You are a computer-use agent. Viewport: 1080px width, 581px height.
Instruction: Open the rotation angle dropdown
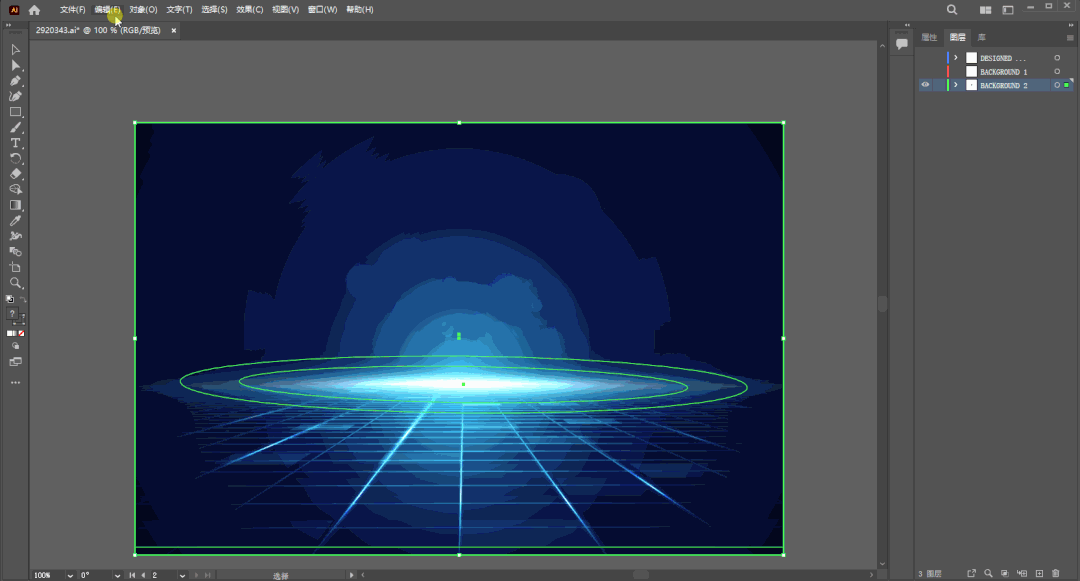point(118,575)
